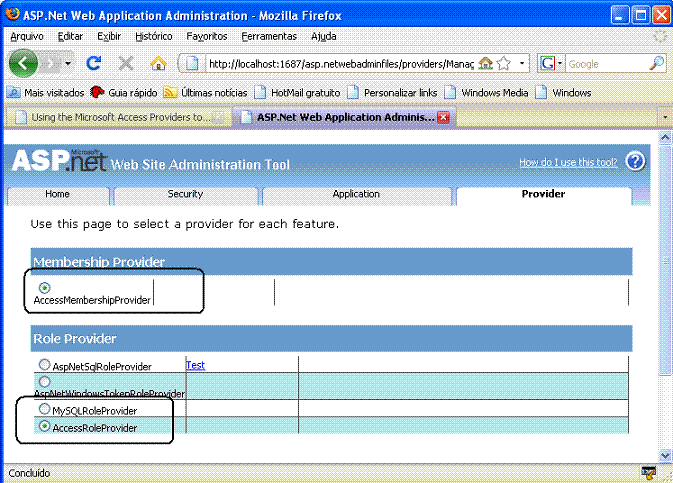This screenshot has height=483, width=673.
Task: Start search with magnifier icon
Action: click(x=657, y=64)
